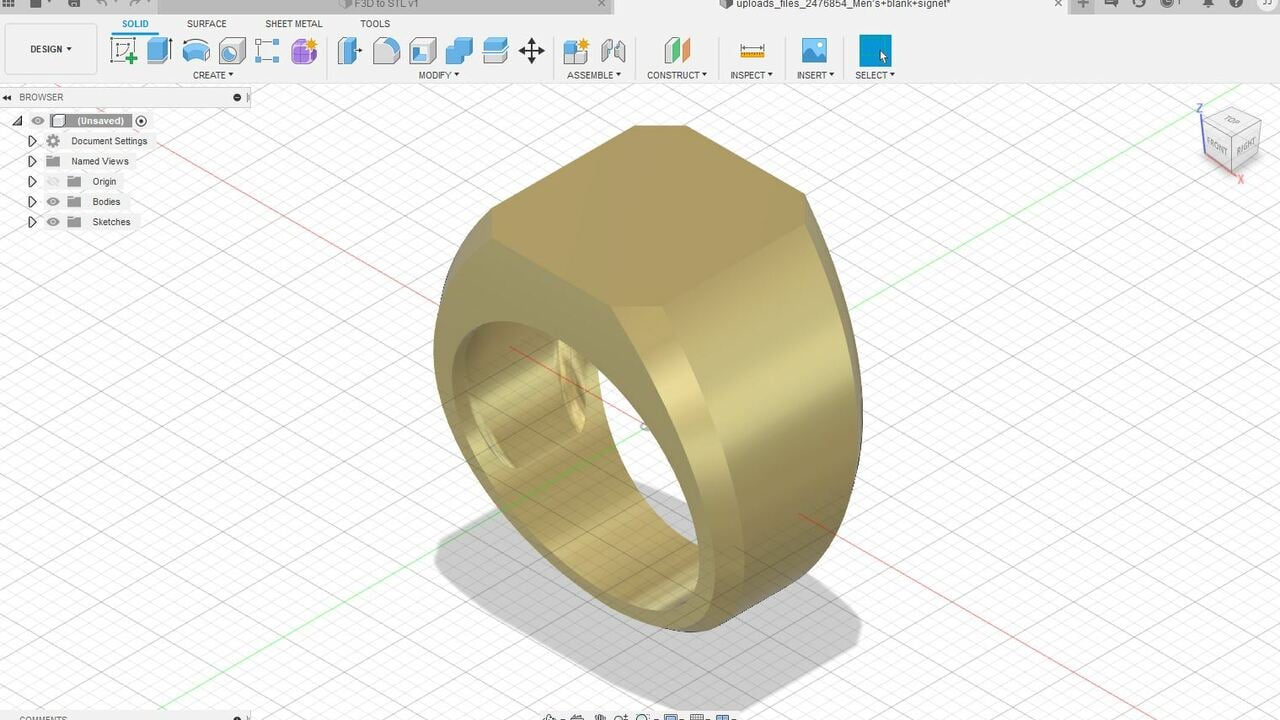Activate the Move/Copy tool
The height and width of the screenshot is (720, 1280).
tap(532, 50)
